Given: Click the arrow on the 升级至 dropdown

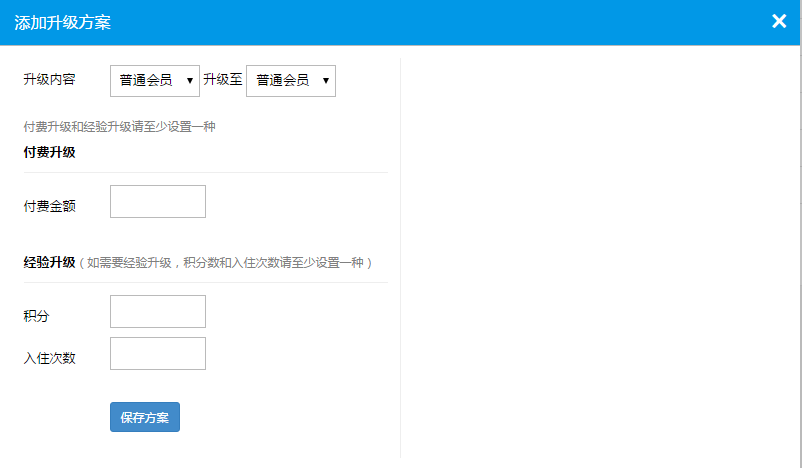Looking at the screenshot, I should tap(326, 81).
